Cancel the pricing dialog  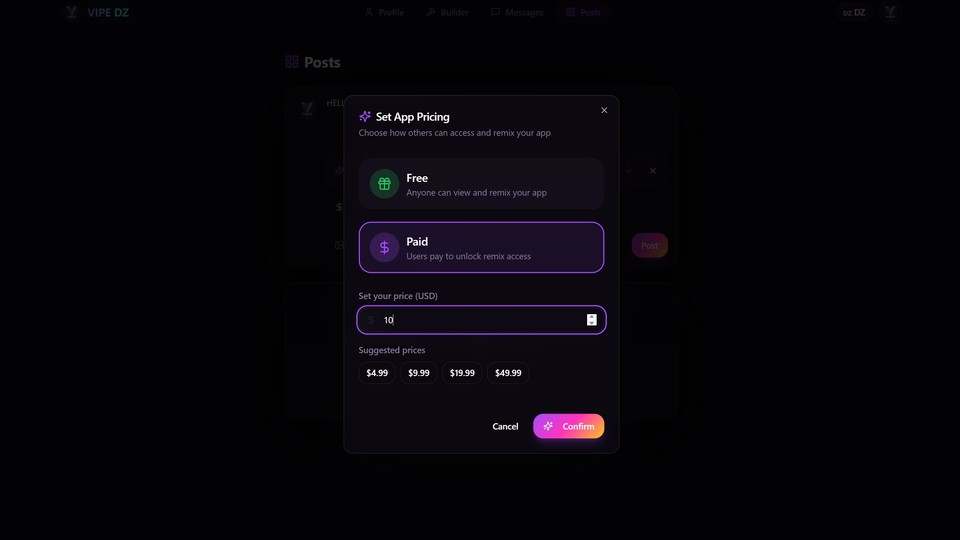505,426
